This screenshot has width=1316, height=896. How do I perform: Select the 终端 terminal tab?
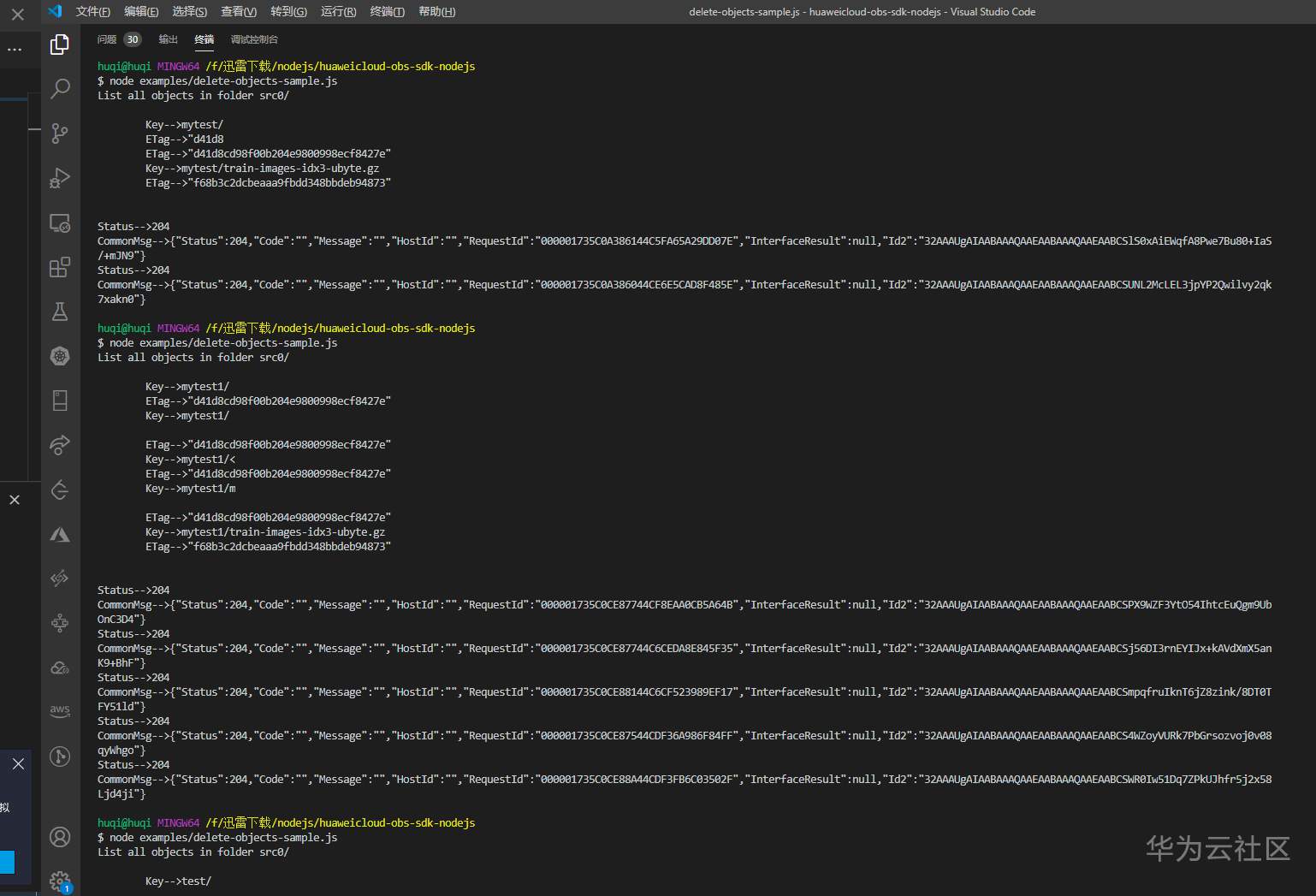205,39
